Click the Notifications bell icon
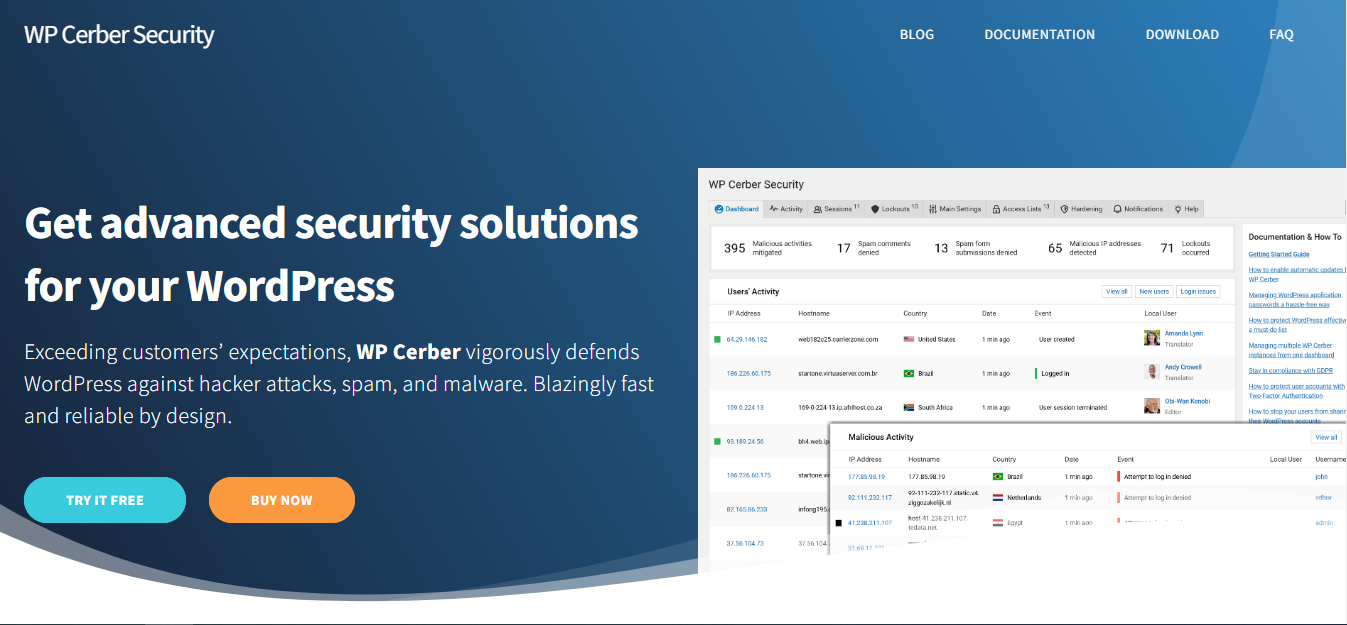 click(x=1116, y=208)
